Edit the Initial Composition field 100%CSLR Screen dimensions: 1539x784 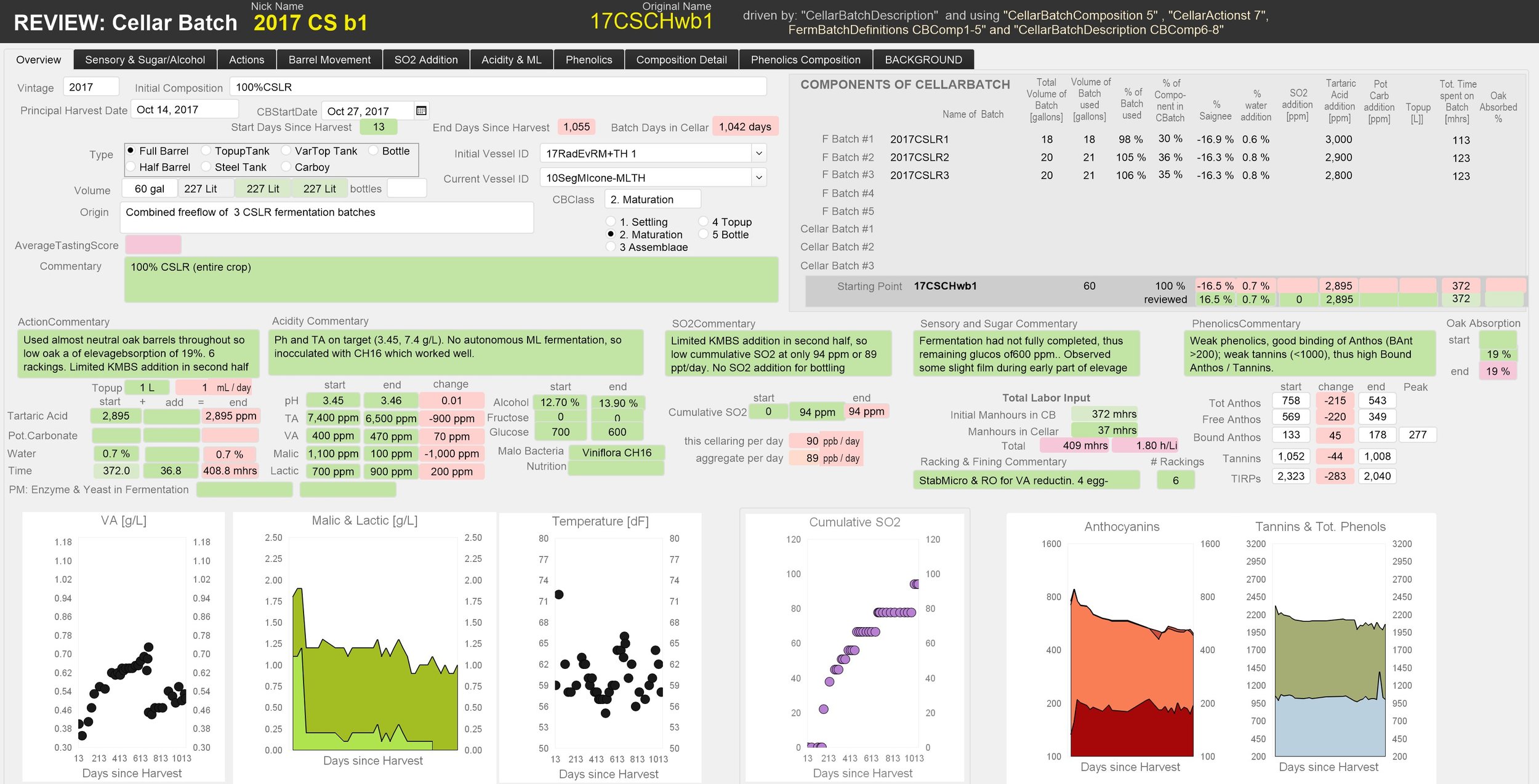(498, 87)
